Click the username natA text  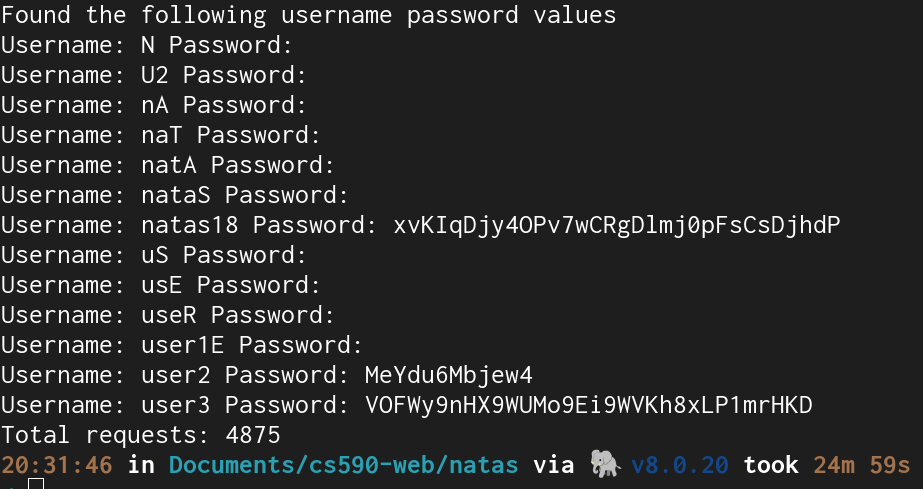pyautogui.click(x=168, y=165)
